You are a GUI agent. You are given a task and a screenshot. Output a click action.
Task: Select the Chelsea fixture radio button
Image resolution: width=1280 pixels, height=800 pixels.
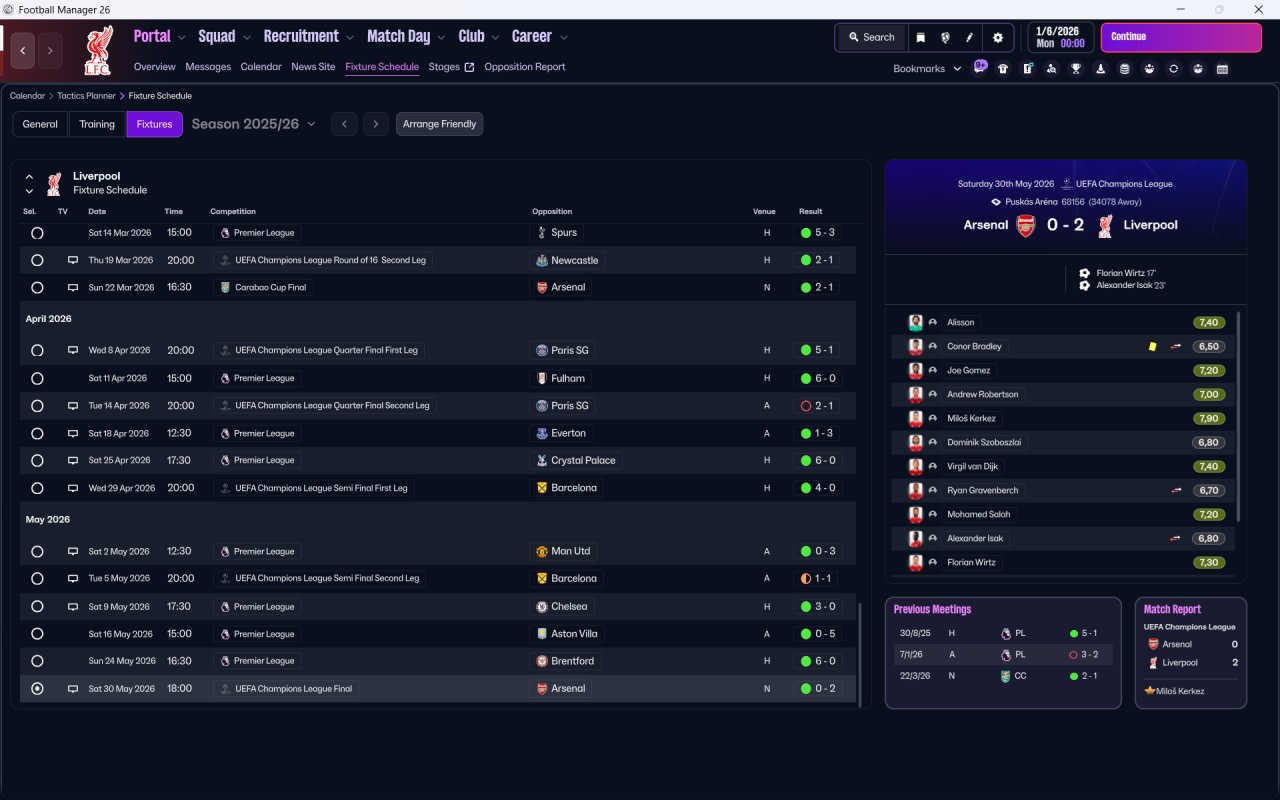tap(37, 607)
